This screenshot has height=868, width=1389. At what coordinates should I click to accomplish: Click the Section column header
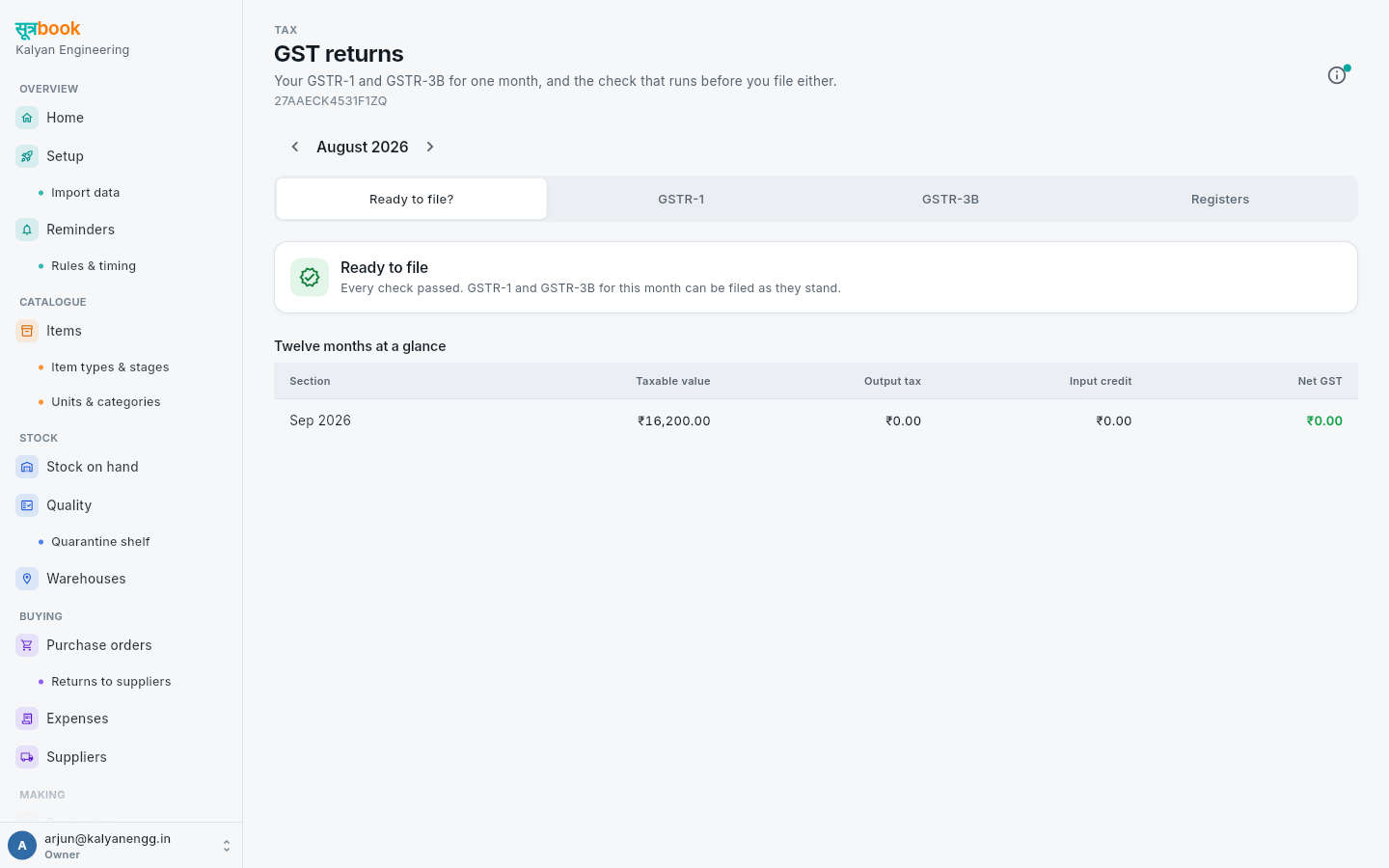(310, 381)
